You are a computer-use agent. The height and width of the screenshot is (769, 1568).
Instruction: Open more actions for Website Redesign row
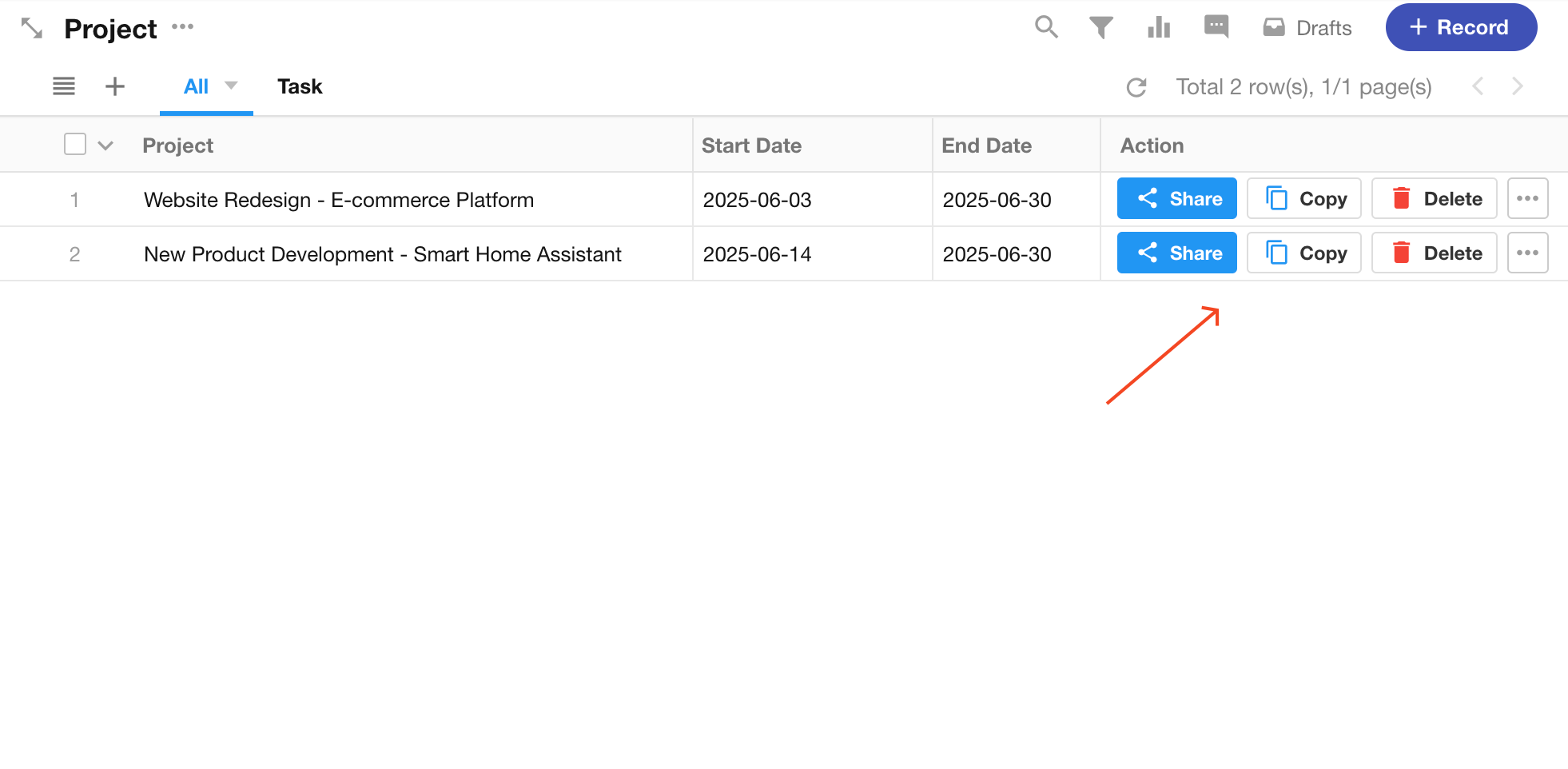pos(1527,199)
